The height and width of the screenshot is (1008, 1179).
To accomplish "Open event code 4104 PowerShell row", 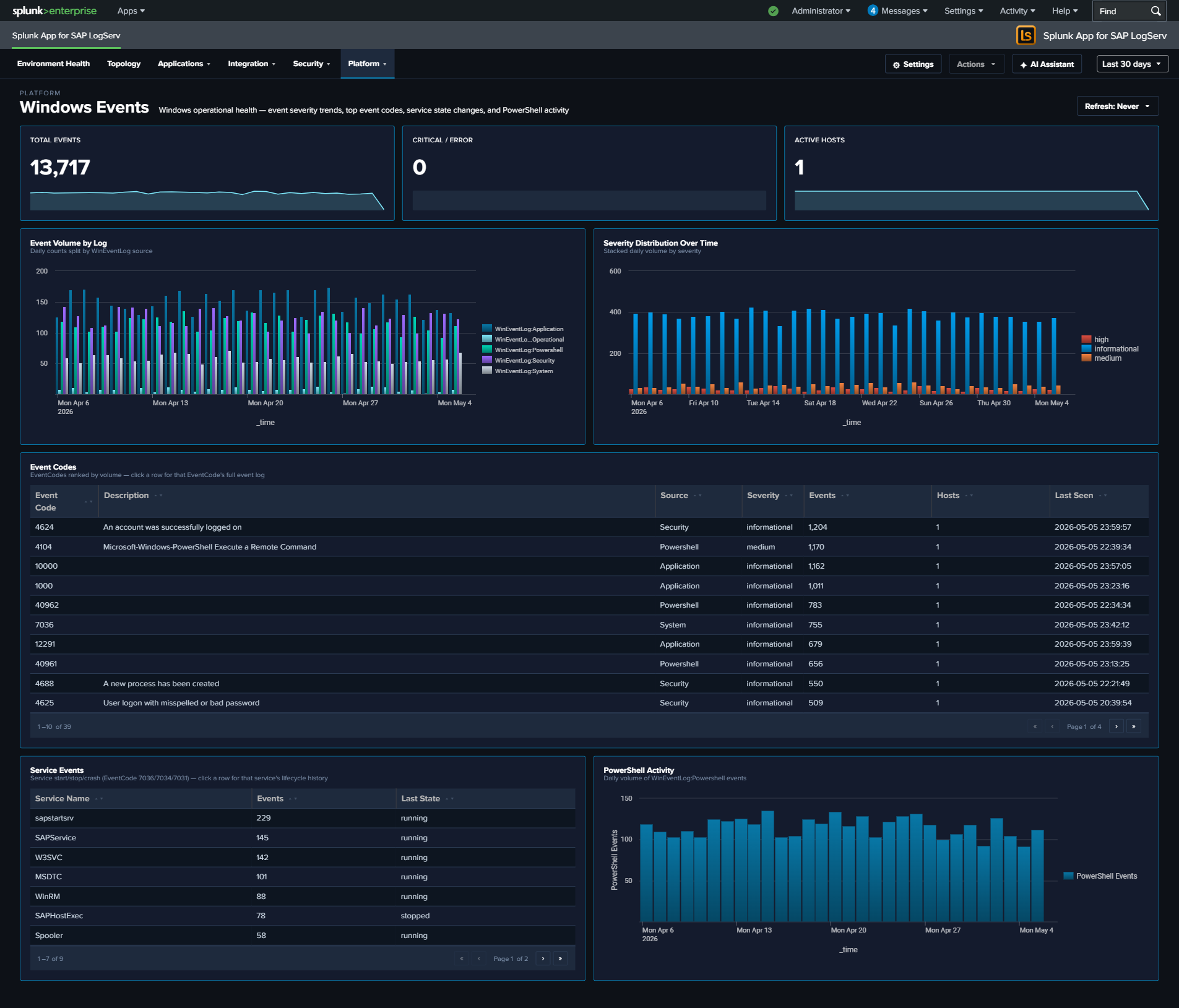I will click(x=589, y=547).
